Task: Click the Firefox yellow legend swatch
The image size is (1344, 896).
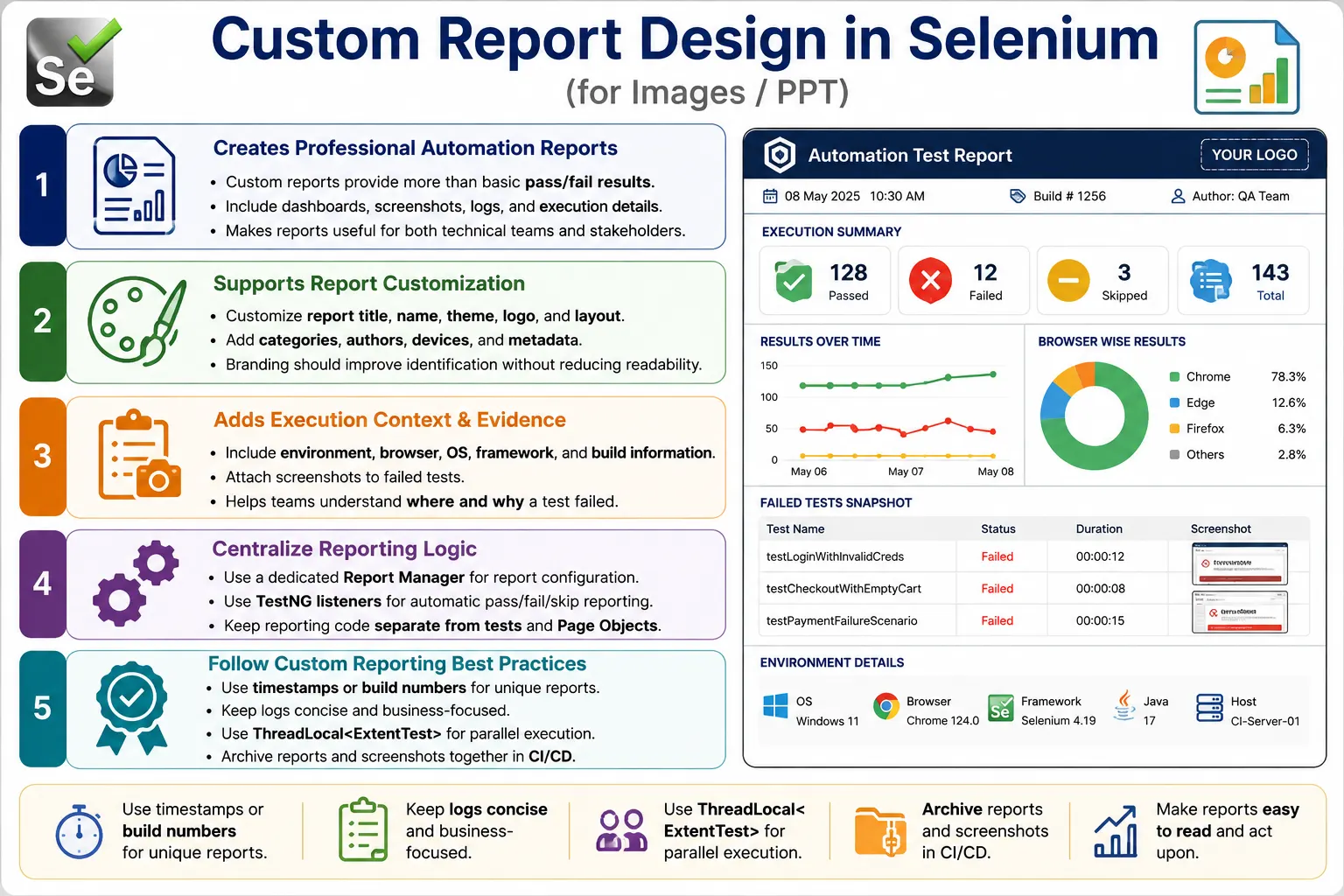Action: click(1175, 429)
